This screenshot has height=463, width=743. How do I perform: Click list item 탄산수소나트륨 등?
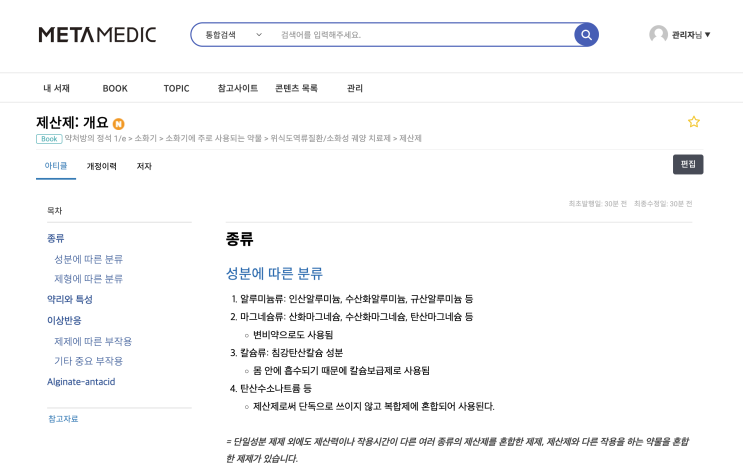click(x=276, y=389)
